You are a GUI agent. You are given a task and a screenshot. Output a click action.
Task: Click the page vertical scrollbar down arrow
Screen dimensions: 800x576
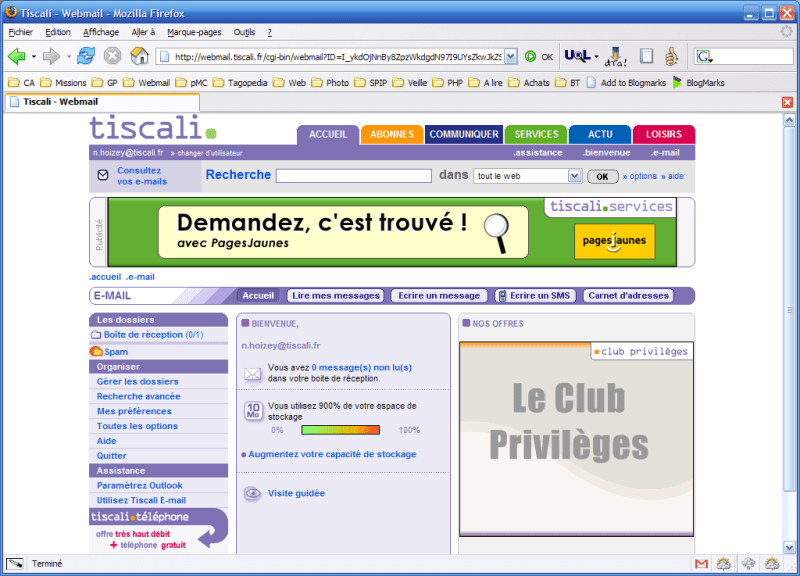point(789,548)
